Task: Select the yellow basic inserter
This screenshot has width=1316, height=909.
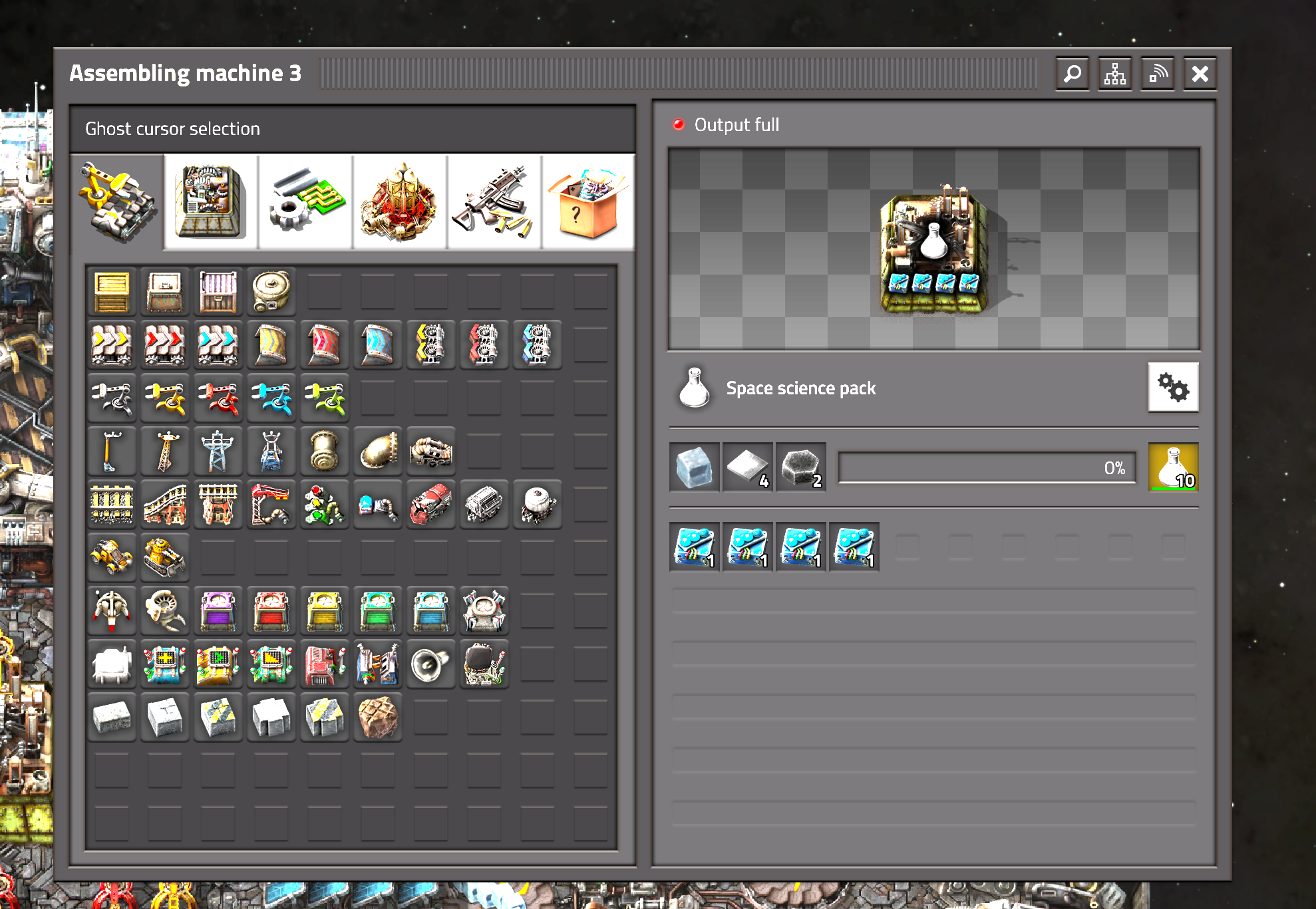Action: click(x=165, y=398)
